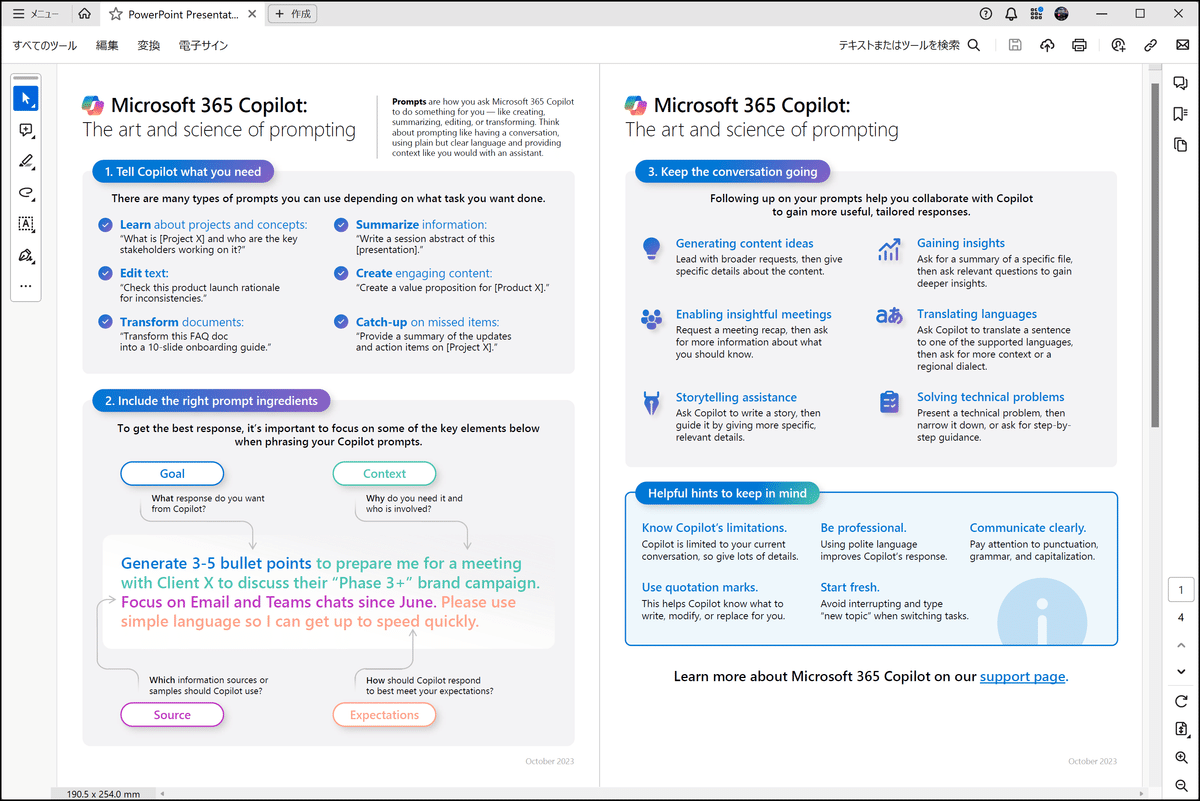Rotate the page view clockwise
Viewport: 1200px width, 801px height.
coord(1181,701)
